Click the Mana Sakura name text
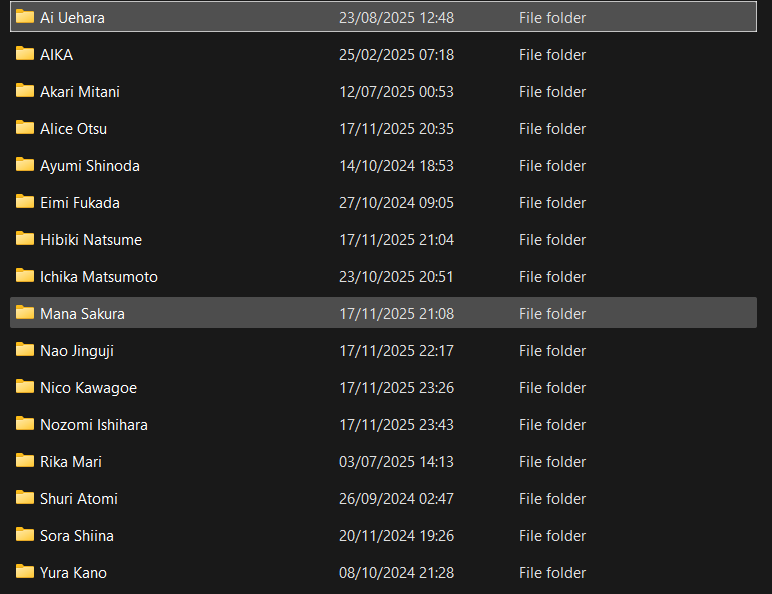 coord(82,314)
